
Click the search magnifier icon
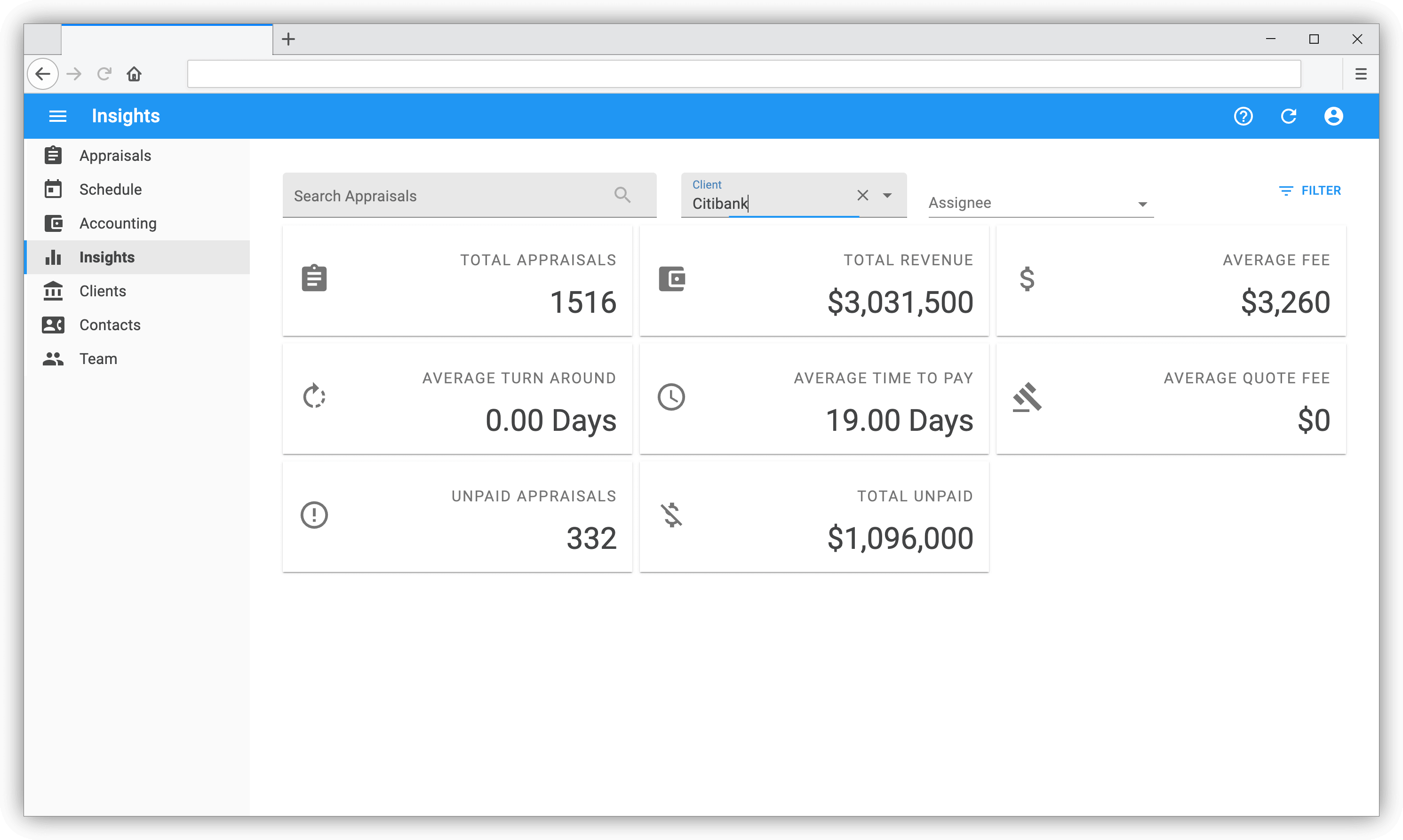pos(622,195)
